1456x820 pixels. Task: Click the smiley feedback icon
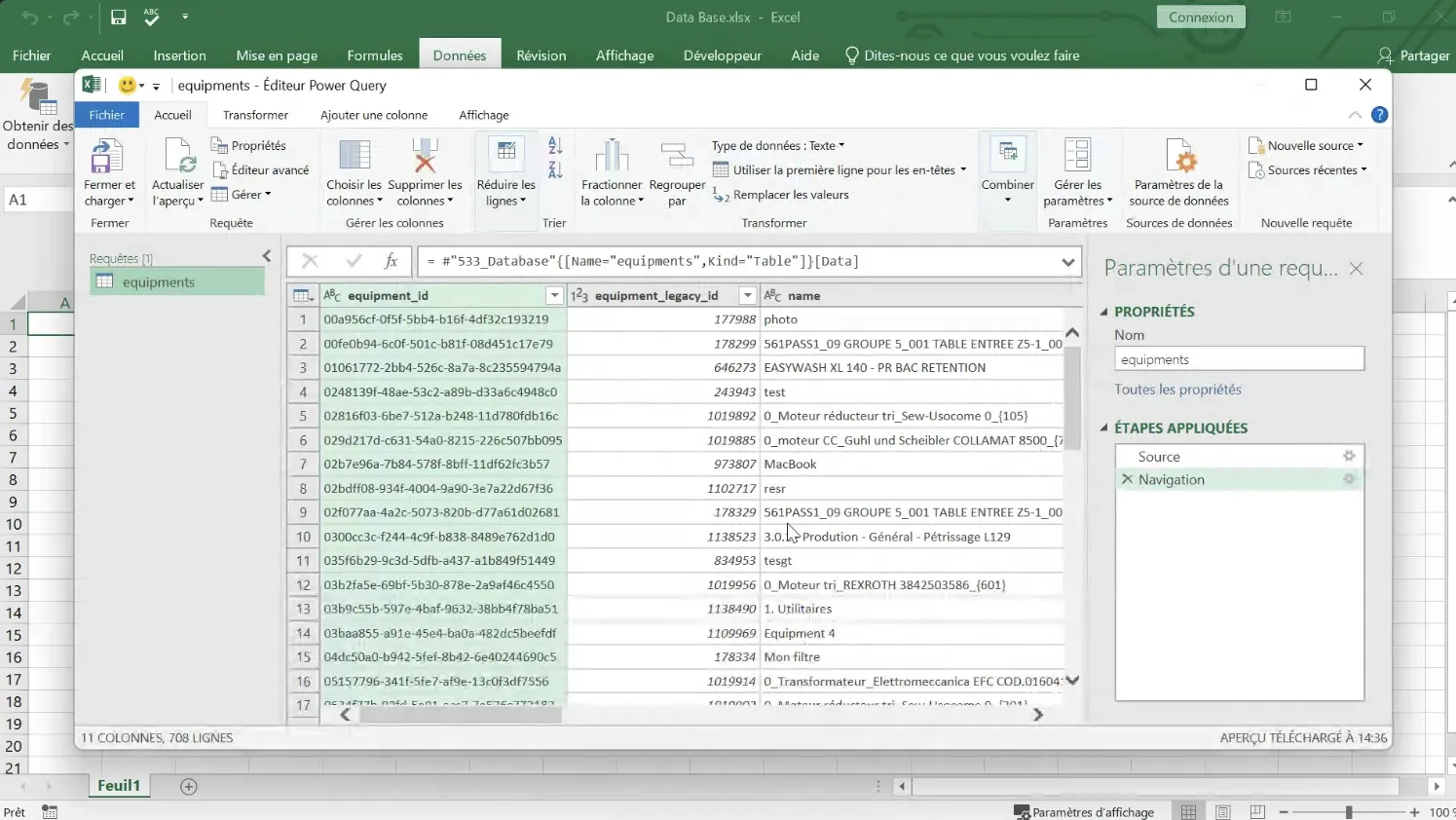click(128, 86)
